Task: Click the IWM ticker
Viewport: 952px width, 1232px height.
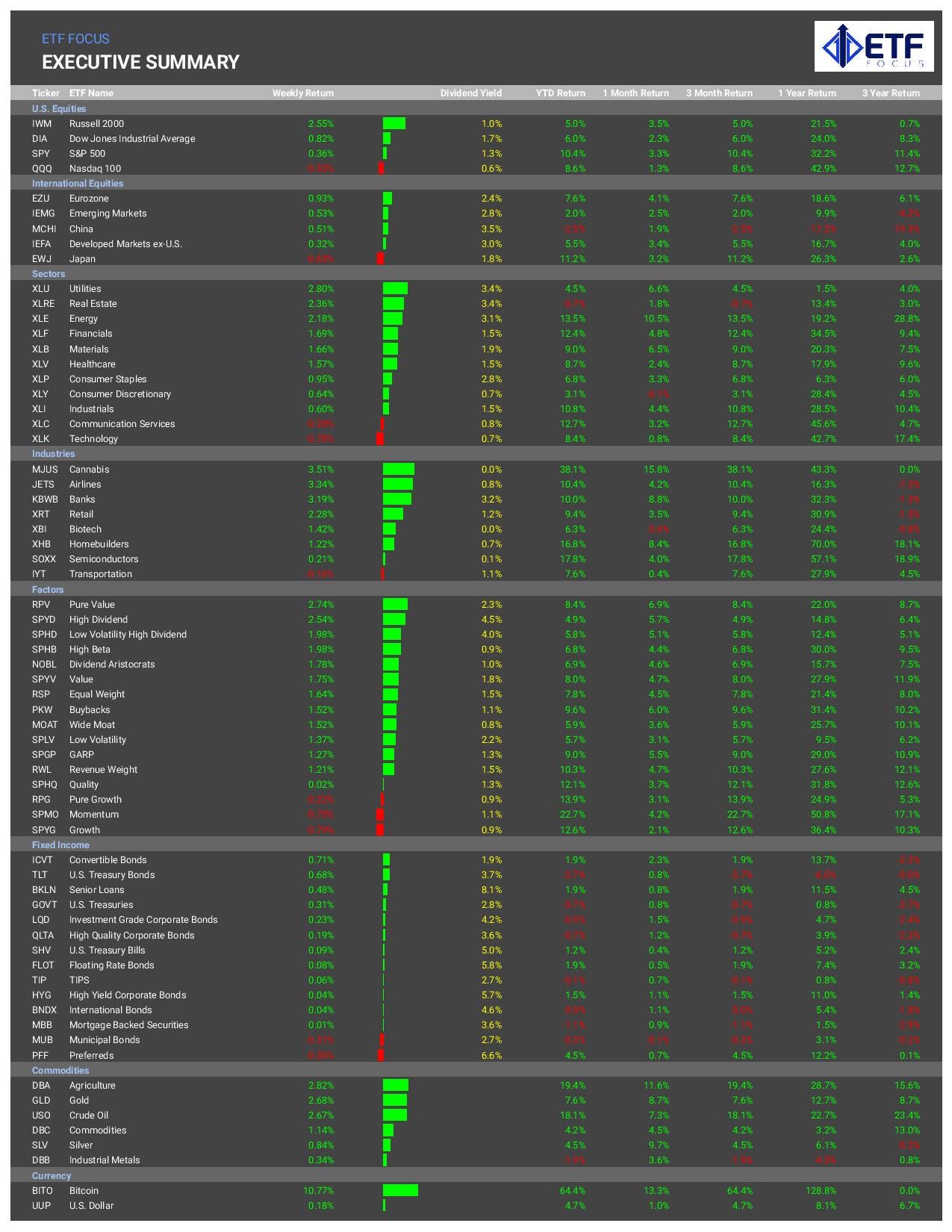Action: [x=41, y=123]
